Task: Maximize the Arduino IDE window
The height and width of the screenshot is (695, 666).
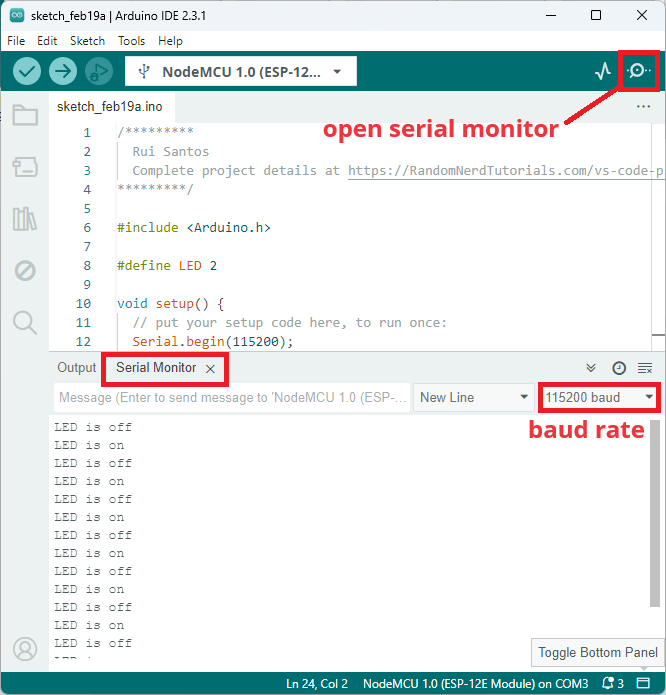Action: coord(596,16)
